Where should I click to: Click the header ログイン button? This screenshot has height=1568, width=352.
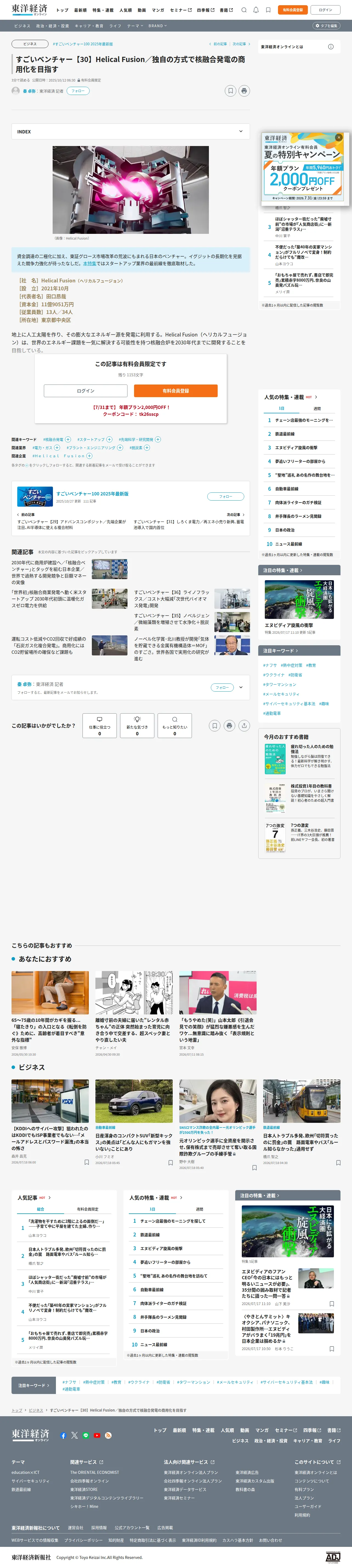[x=325, y=10]
